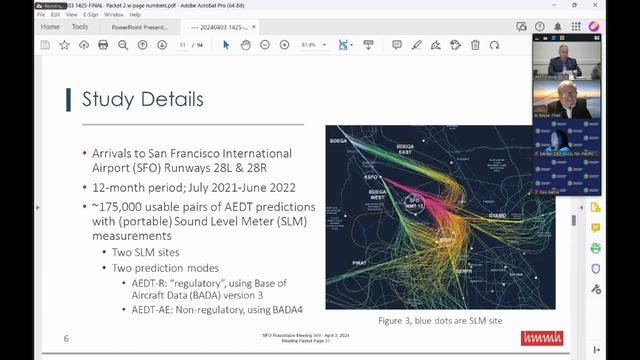The height and width of the screenshot is (360, 640).
Task: Click the flight tracks map figure
Action: [440, 217]
